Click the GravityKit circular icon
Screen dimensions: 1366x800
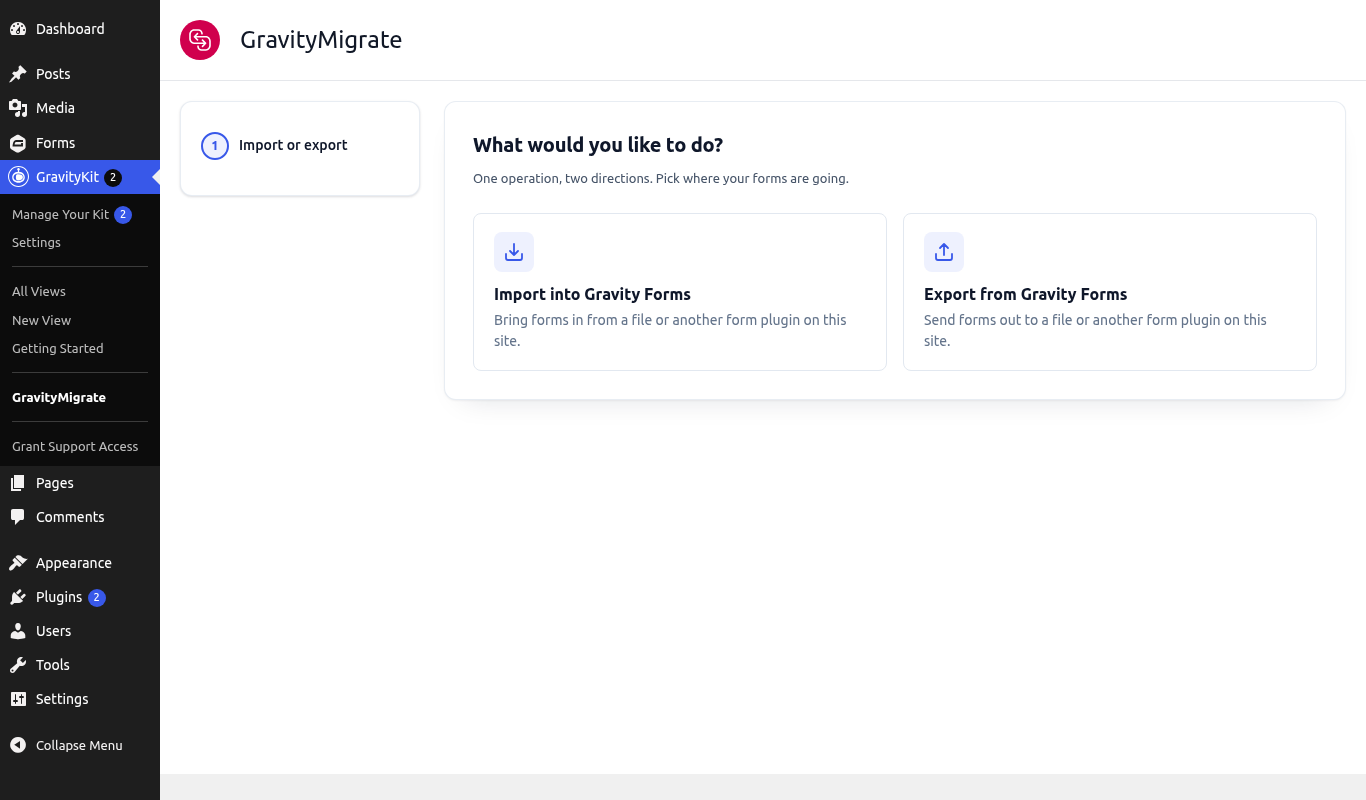(18, 177)
